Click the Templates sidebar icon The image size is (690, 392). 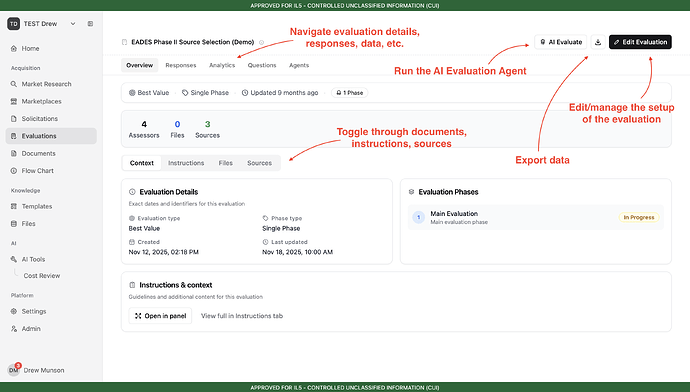point(14,206)
